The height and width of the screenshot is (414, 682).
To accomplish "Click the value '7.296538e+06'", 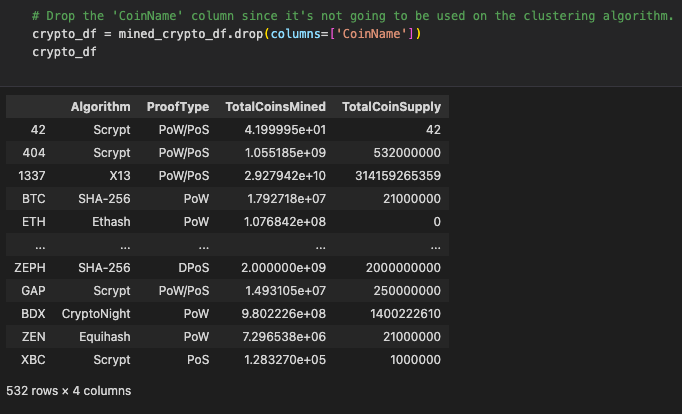I will pos(284,337).
